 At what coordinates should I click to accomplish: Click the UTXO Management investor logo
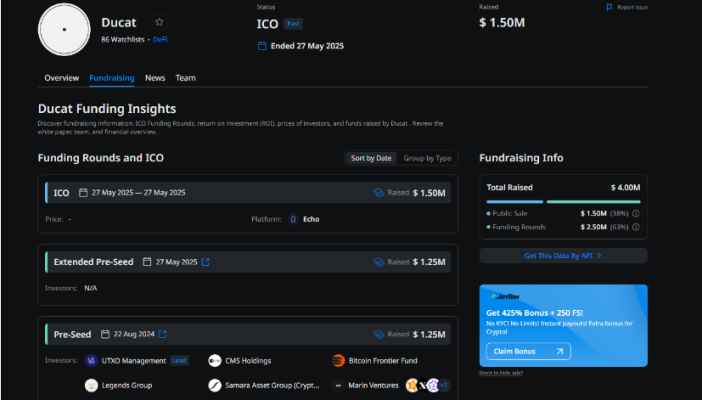92,360
